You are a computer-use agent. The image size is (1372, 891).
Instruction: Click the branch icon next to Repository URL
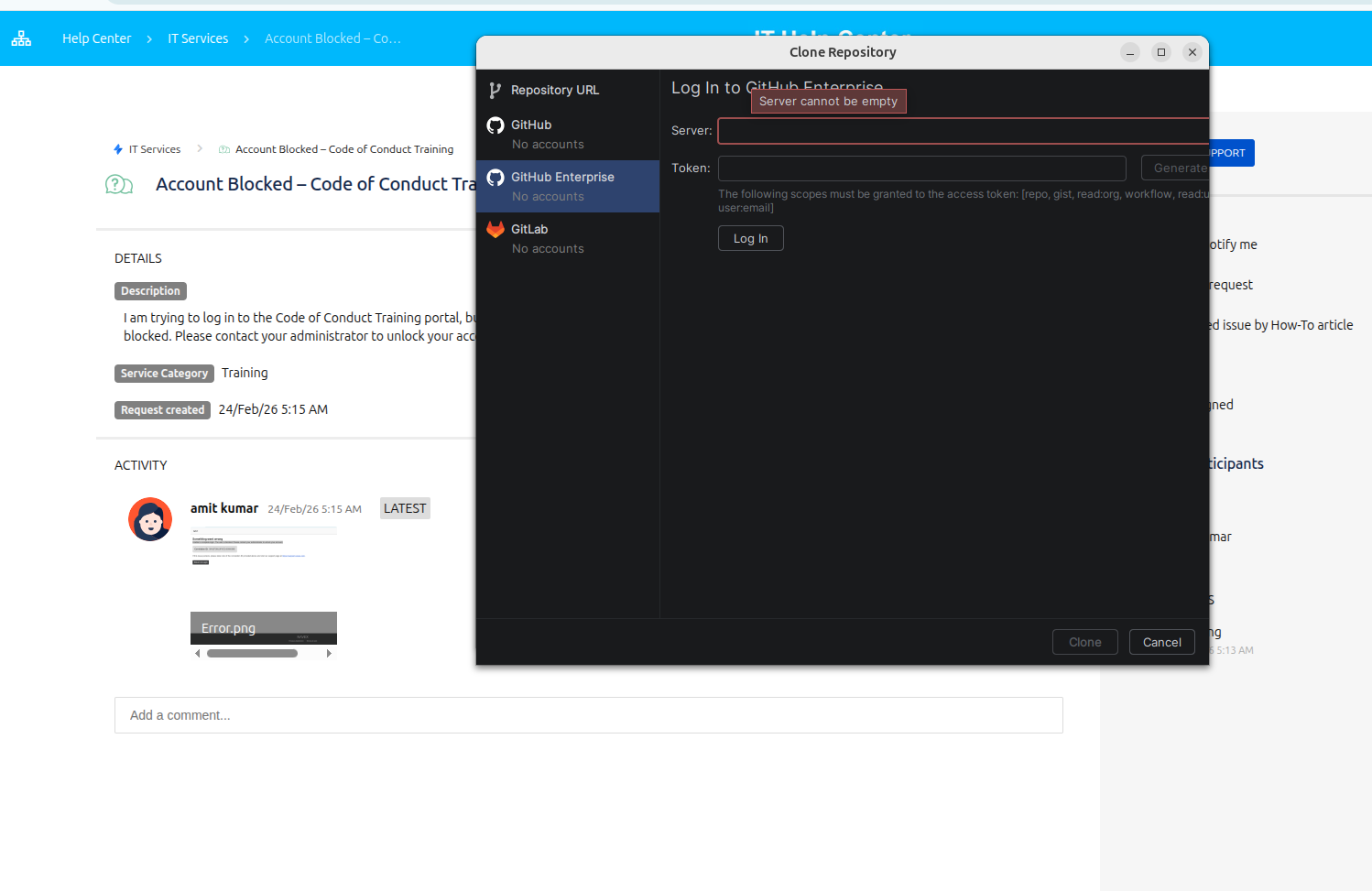[495, 90]
